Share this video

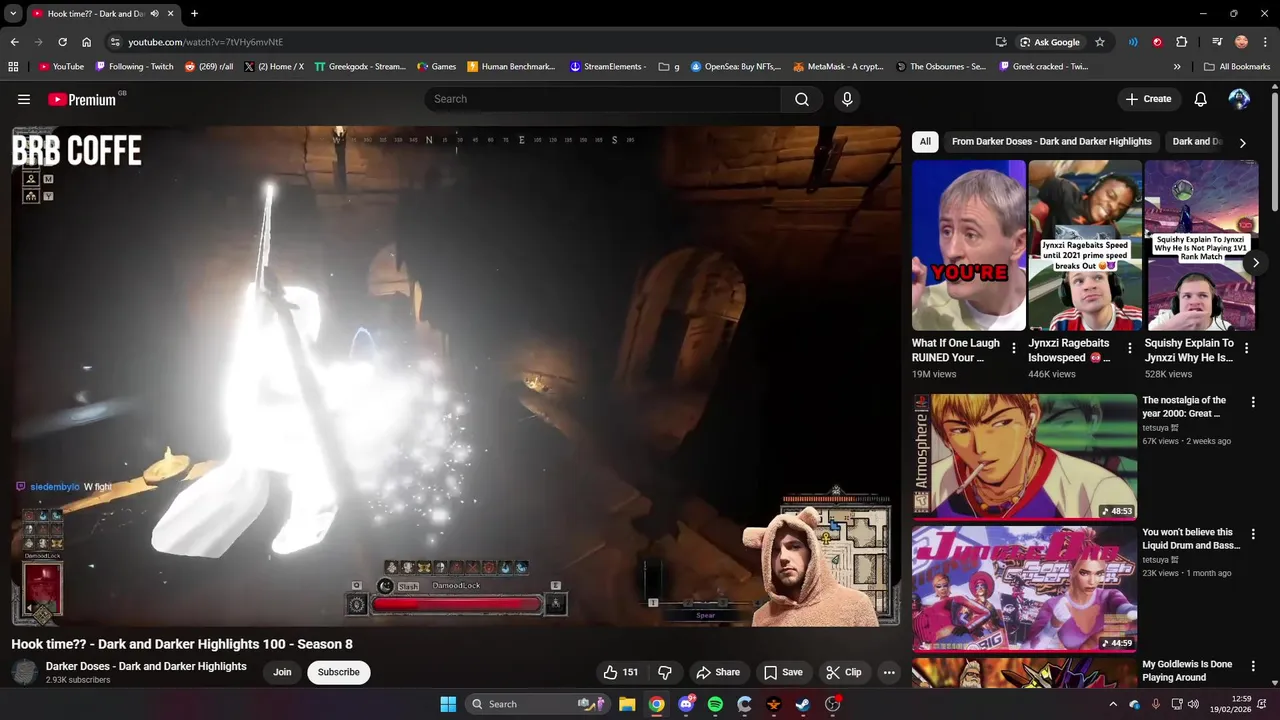718,672
